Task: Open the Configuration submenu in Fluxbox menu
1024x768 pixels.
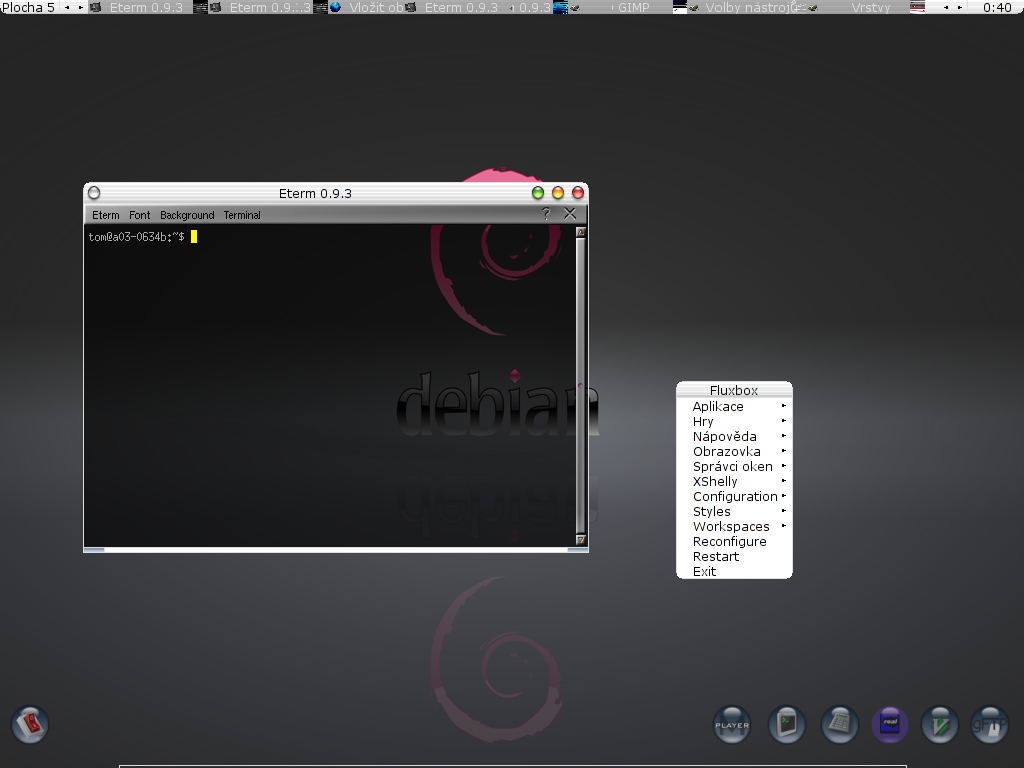Action: 734,497
